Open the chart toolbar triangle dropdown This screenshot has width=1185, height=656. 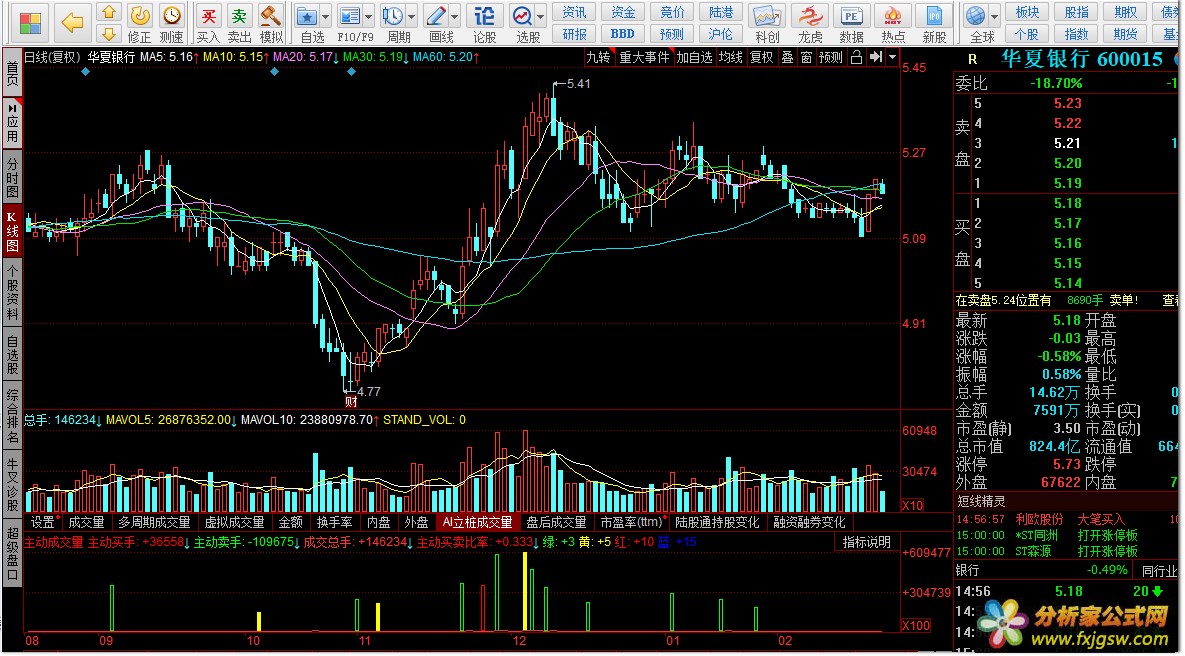point(893,57)
